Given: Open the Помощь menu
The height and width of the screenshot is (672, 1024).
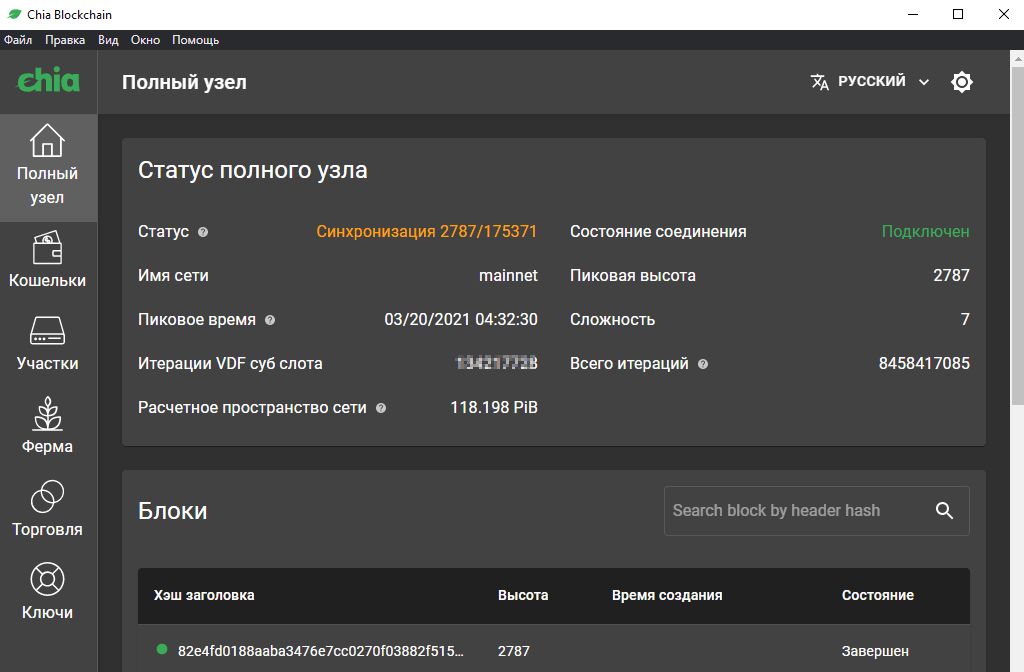Looking at the screenshot, I should tap(195, 40).
